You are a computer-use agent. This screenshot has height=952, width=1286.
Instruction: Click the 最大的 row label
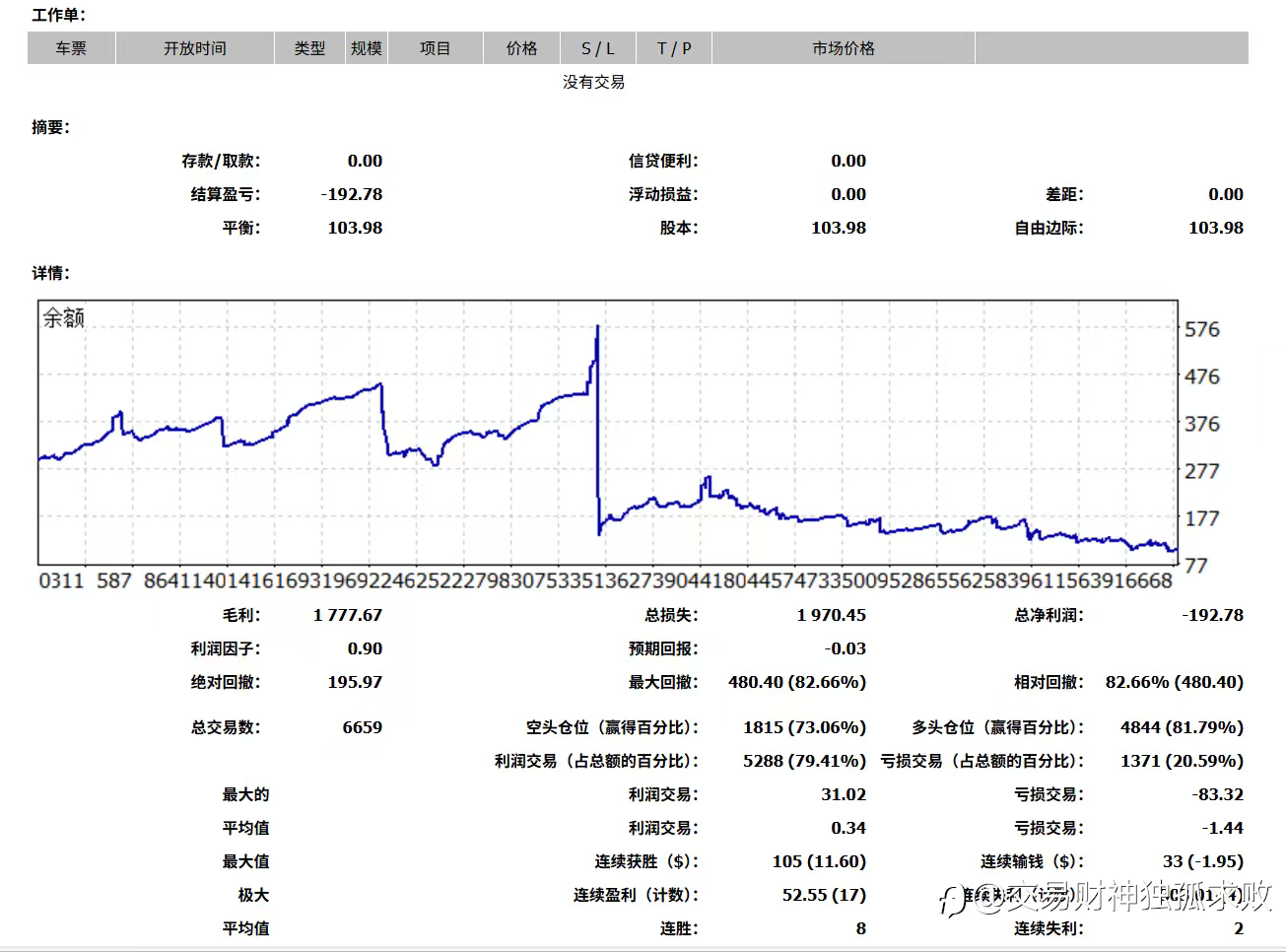point(245,794)
